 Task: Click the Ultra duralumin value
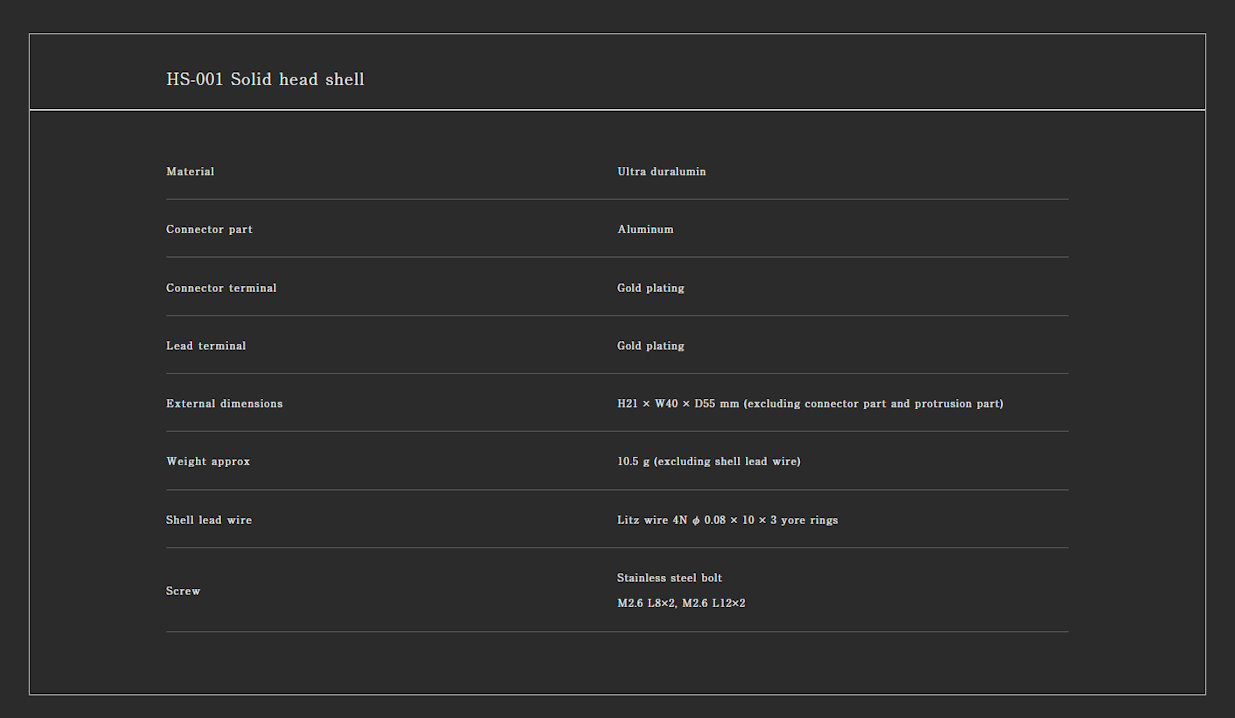pos(662,171)
